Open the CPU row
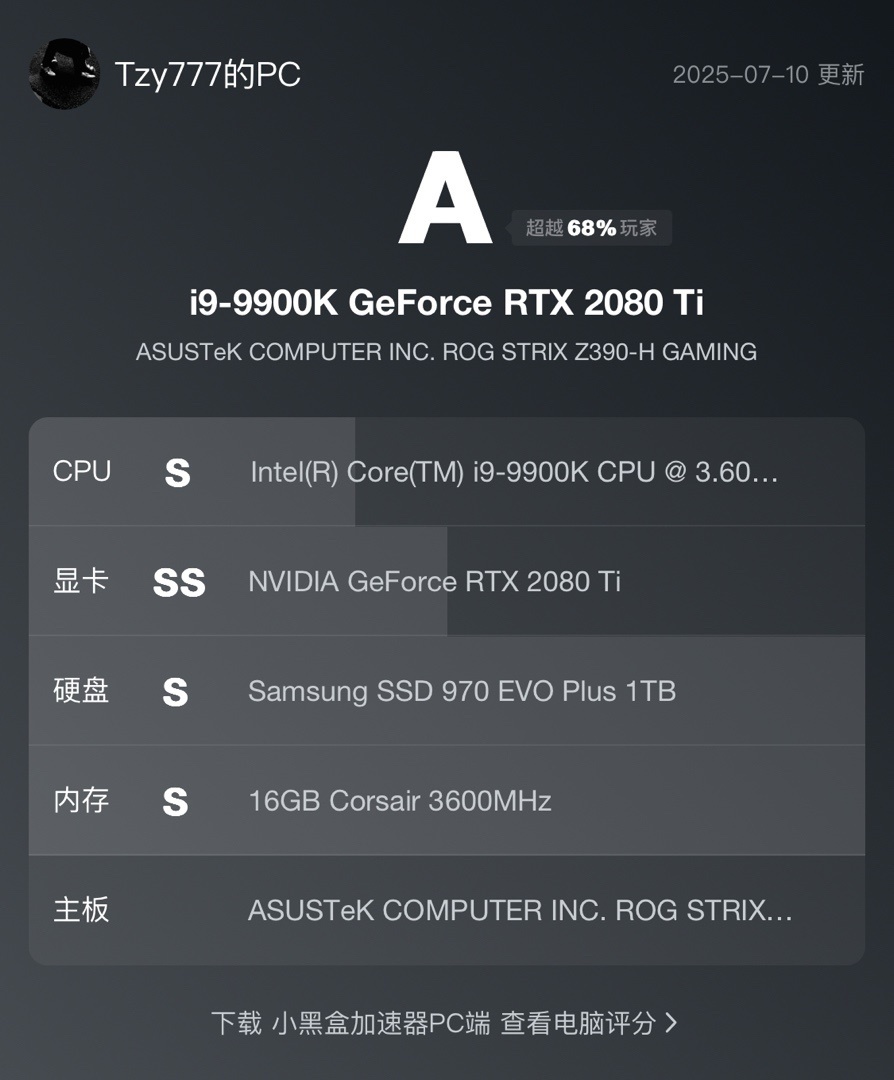Image resolution: width=894 pixels, height=1080 pixels. (x=446, y=472)
